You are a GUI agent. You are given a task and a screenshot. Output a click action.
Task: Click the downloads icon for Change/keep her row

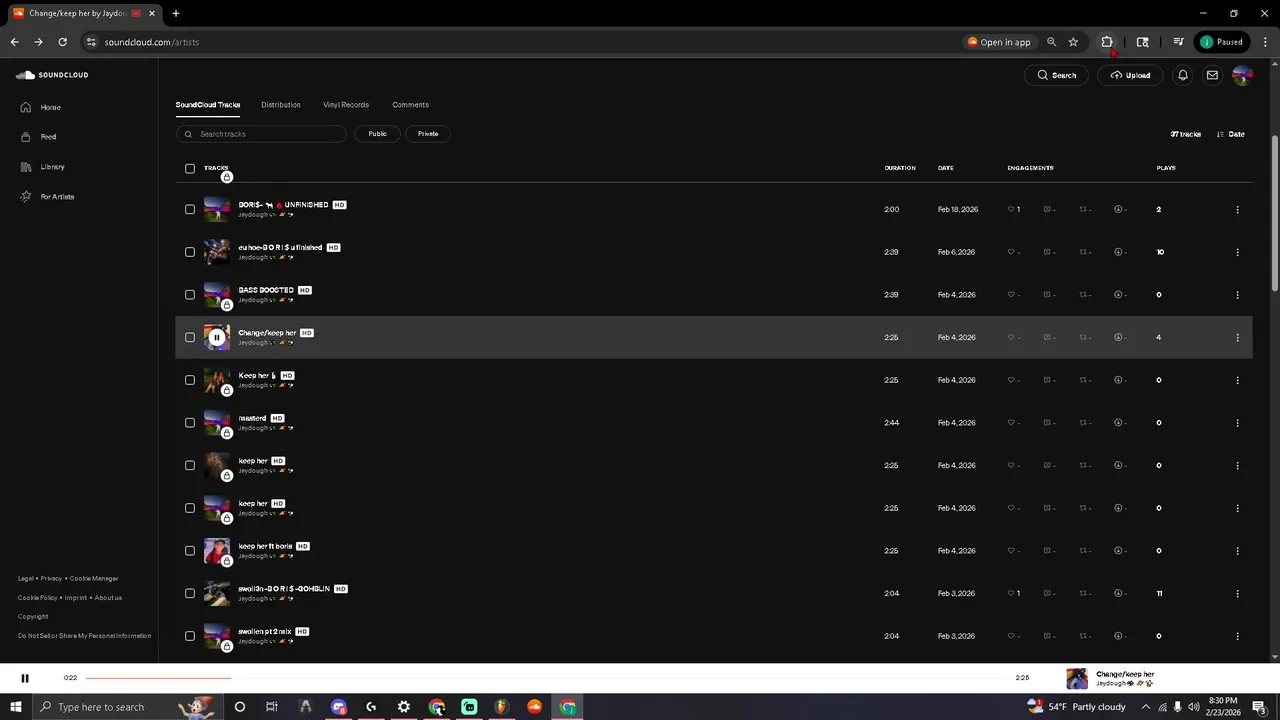(1118, 338)
